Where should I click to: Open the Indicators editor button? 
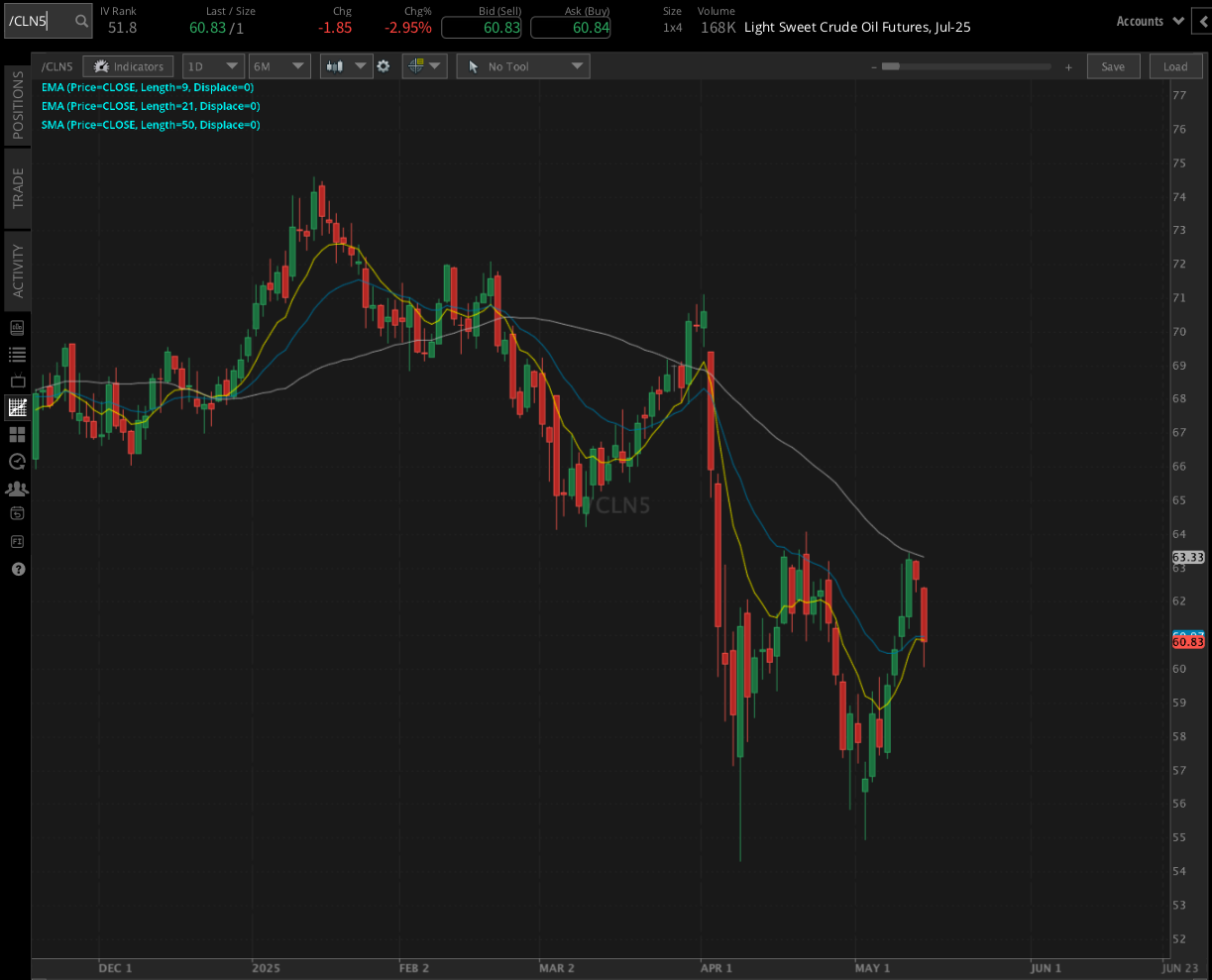[127, 66]
